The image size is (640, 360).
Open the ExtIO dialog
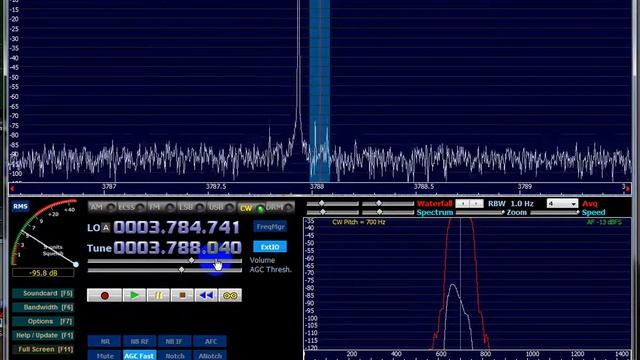pos(270,247)
